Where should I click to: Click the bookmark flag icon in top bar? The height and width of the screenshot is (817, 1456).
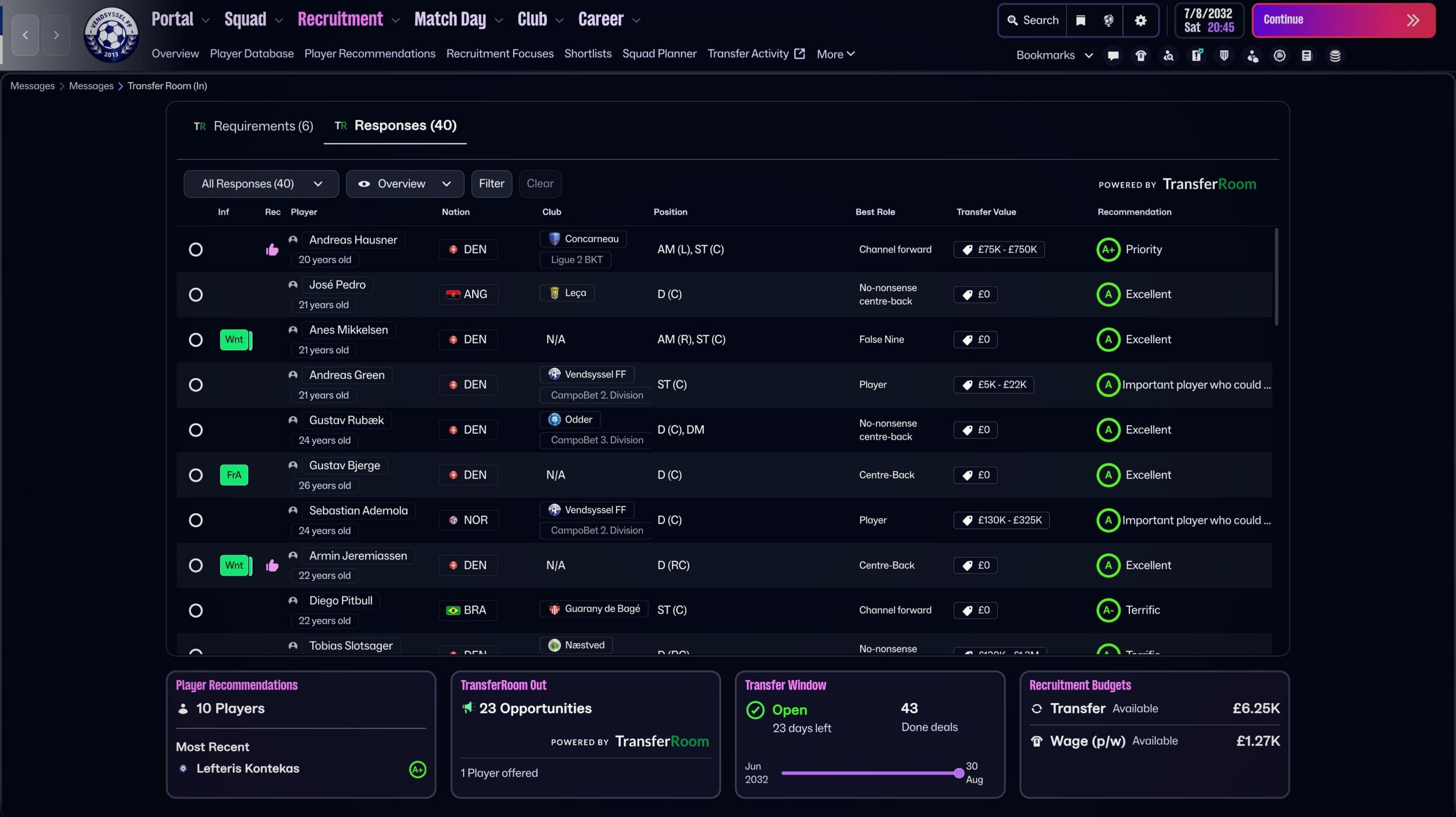point(1081,20)
